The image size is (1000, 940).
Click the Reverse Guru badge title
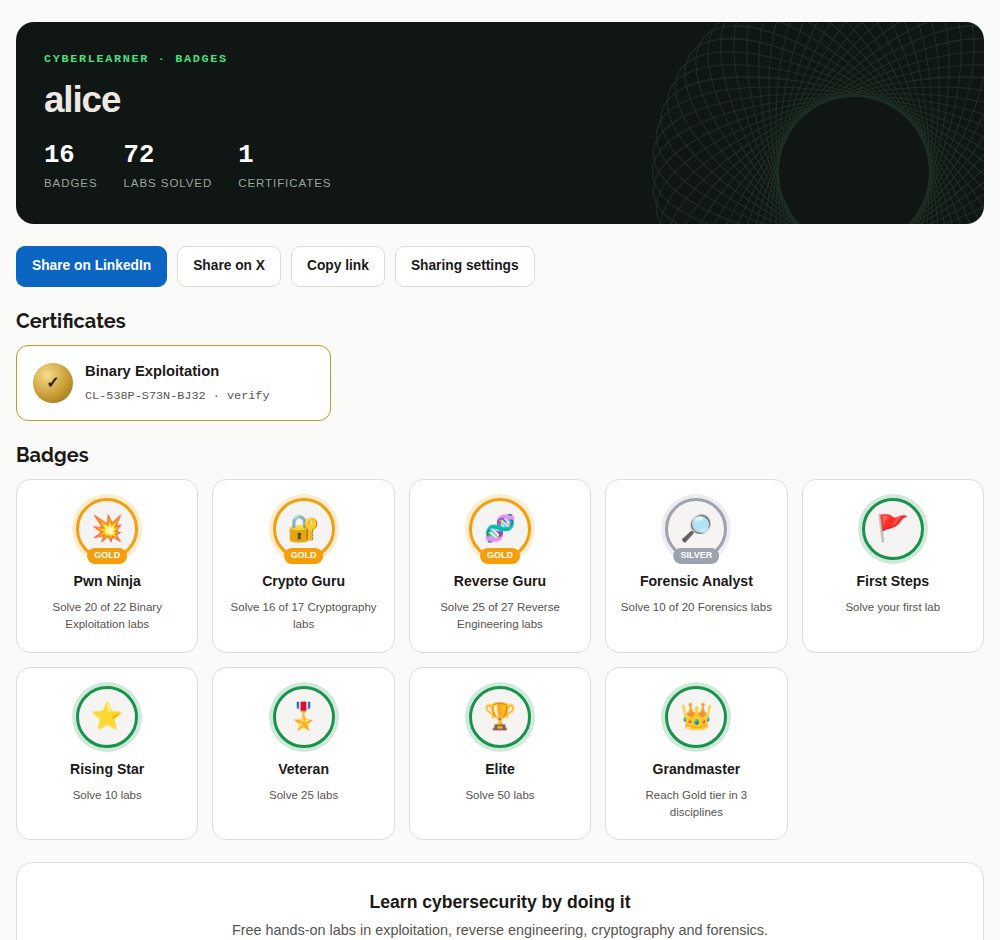[500, 581]
